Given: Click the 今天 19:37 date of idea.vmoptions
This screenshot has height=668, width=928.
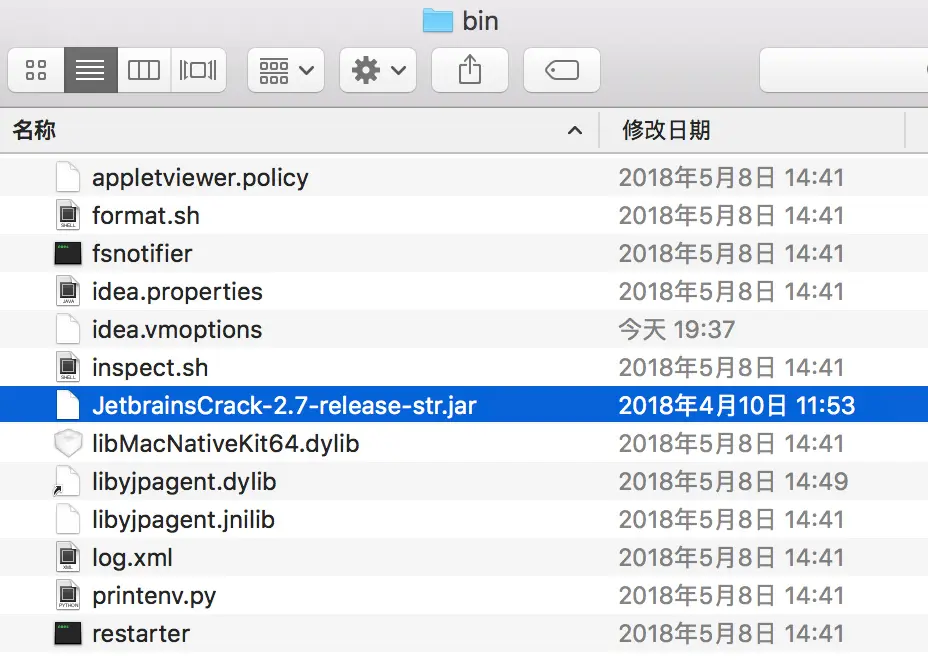Looking at the screenshot, I should pyautogui.click(x=676, y=330).
